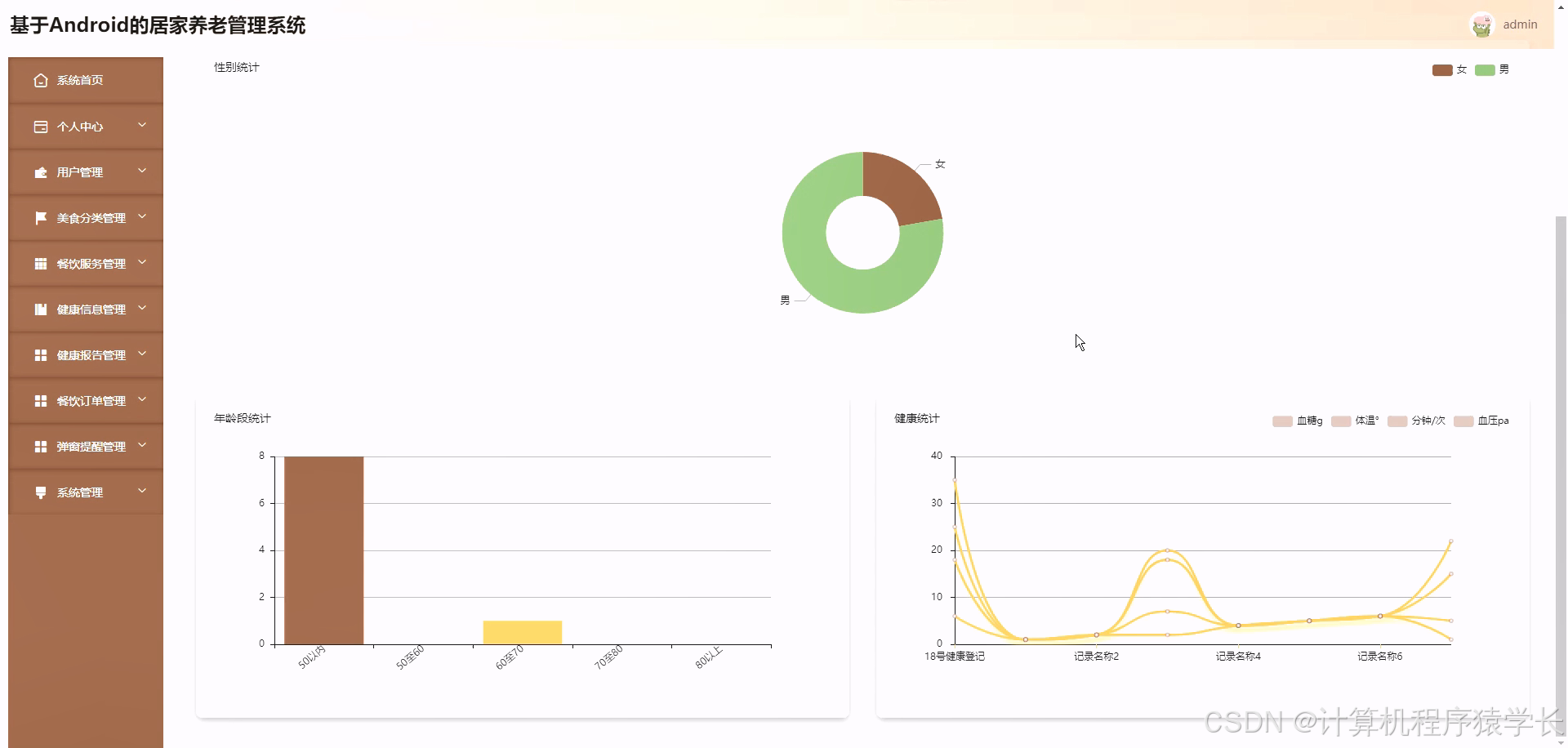Click the 血糖g legend color swatch
1568x748 pixels.
click(1282, 421)
